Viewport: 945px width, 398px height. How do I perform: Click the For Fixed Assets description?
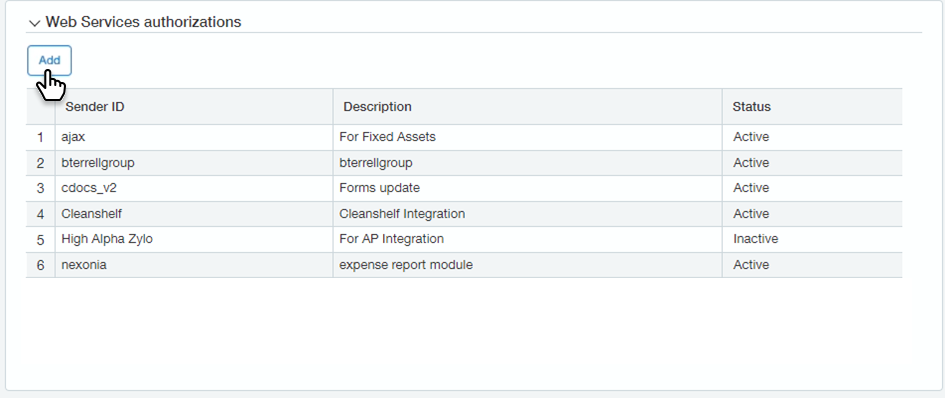click(388, 137)
